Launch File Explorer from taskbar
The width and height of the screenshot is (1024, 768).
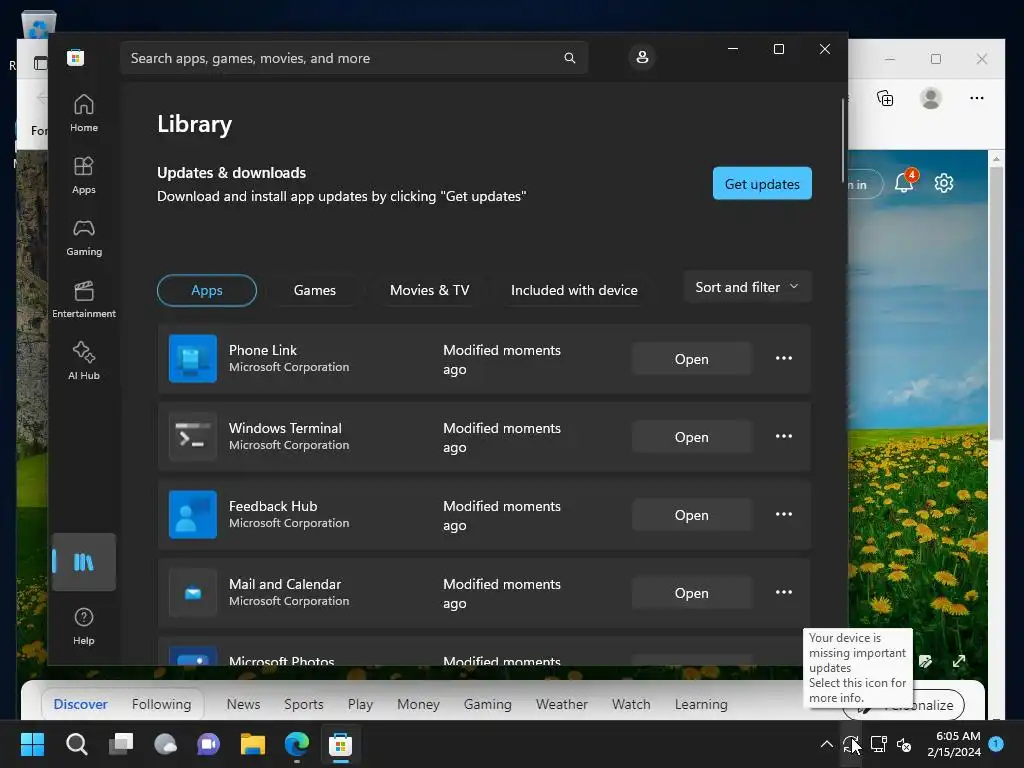(253, 744)
